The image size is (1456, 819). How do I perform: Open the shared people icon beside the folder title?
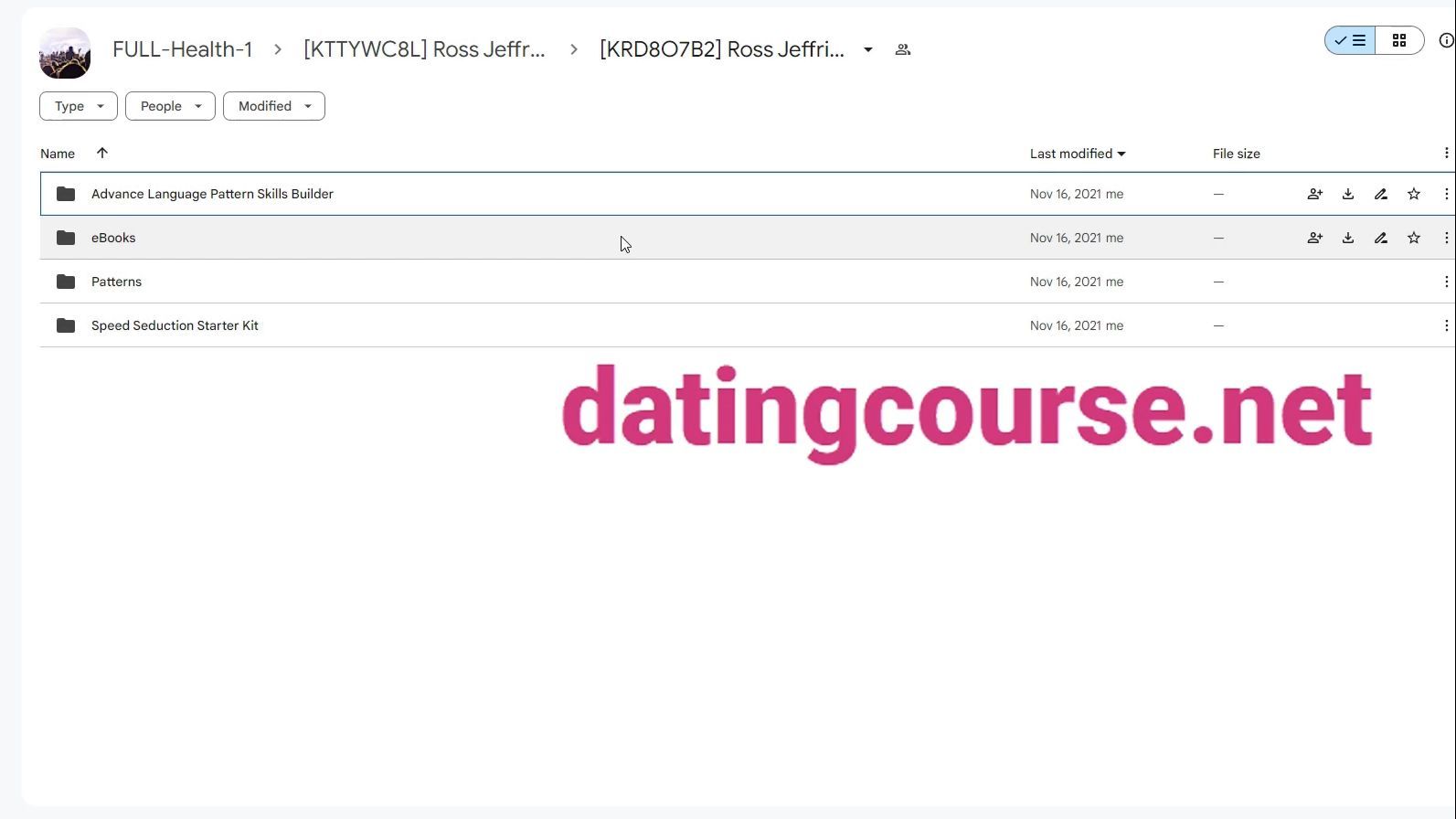coord(903,49)
